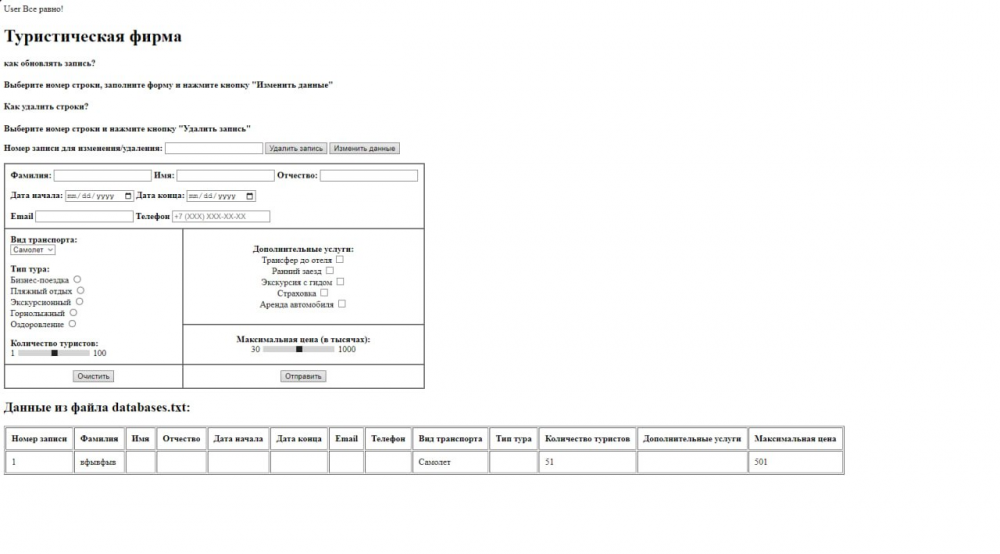Tick the Экскурсия с гидом checkbox

(340, 281)
